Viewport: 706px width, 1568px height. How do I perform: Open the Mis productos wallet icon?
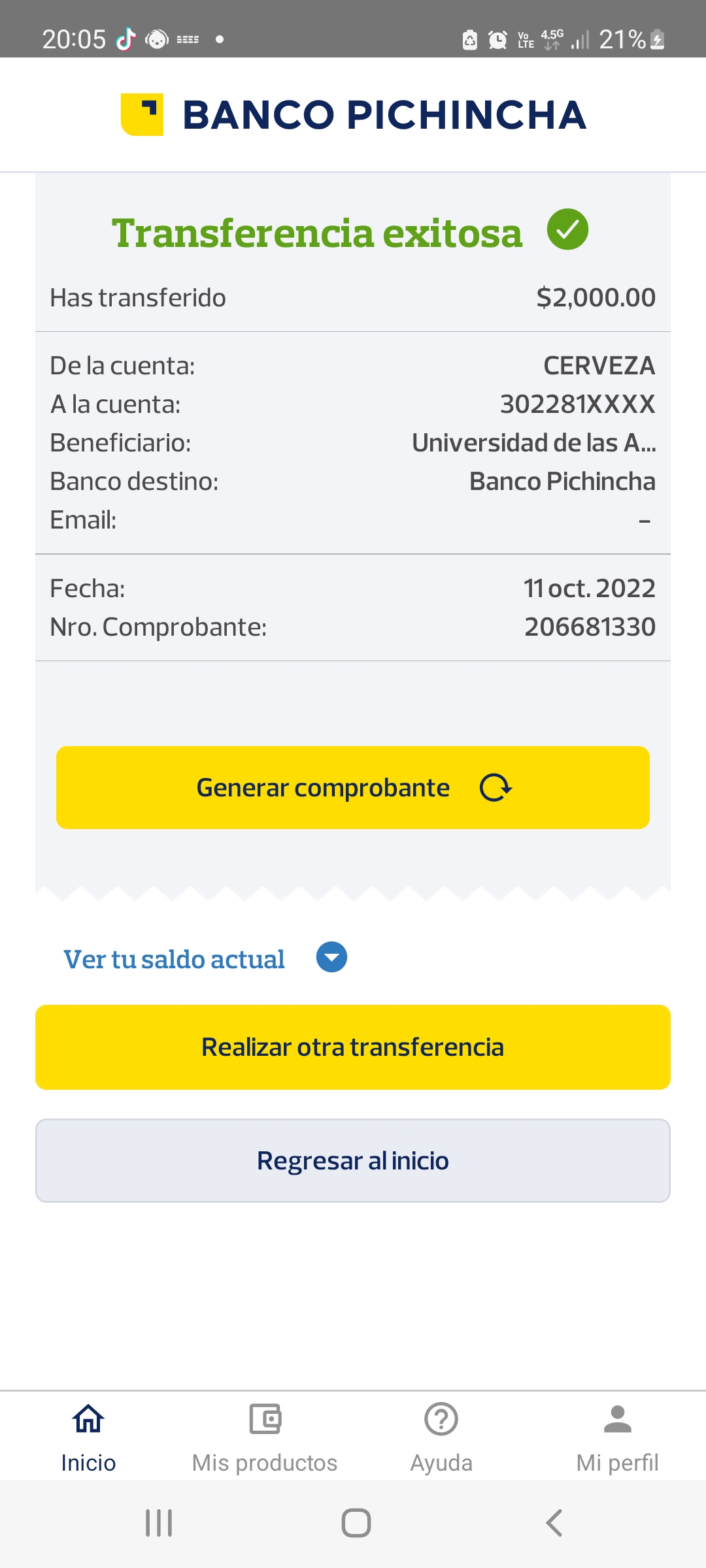[x=265, y=1419]
